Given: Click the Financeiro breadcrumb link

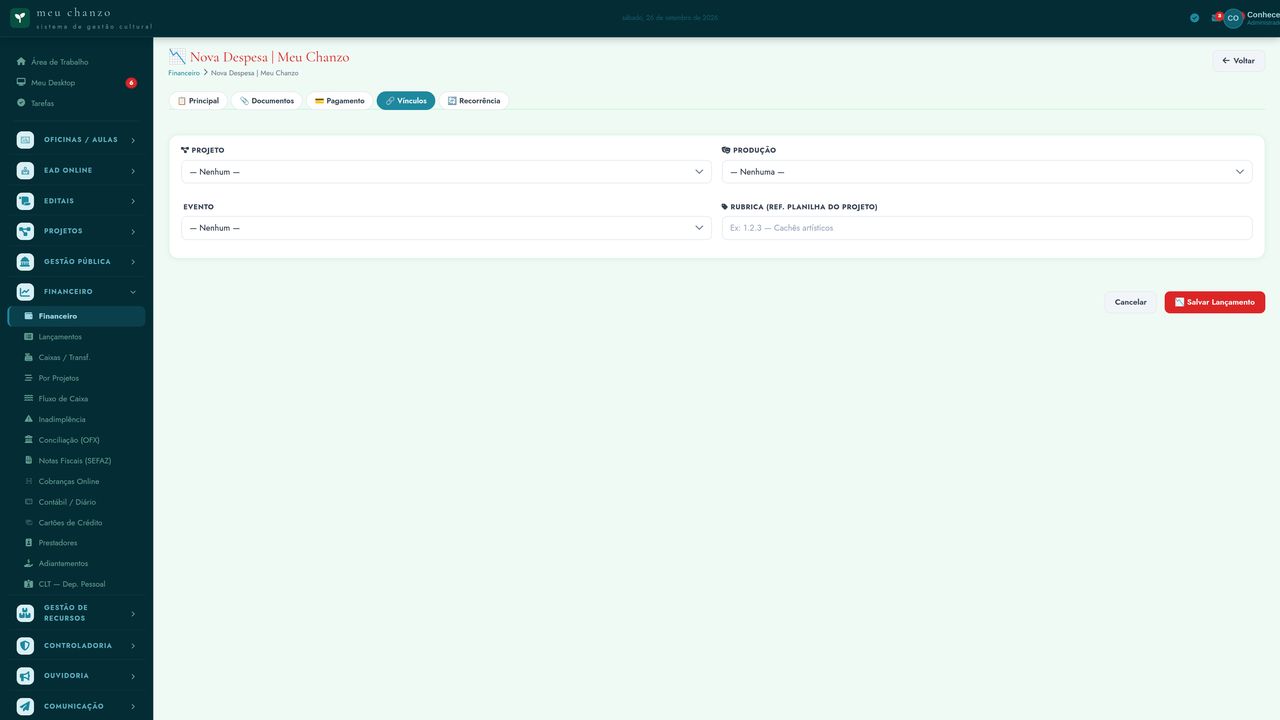Looking at the screenshot, I should click(184, 73).
